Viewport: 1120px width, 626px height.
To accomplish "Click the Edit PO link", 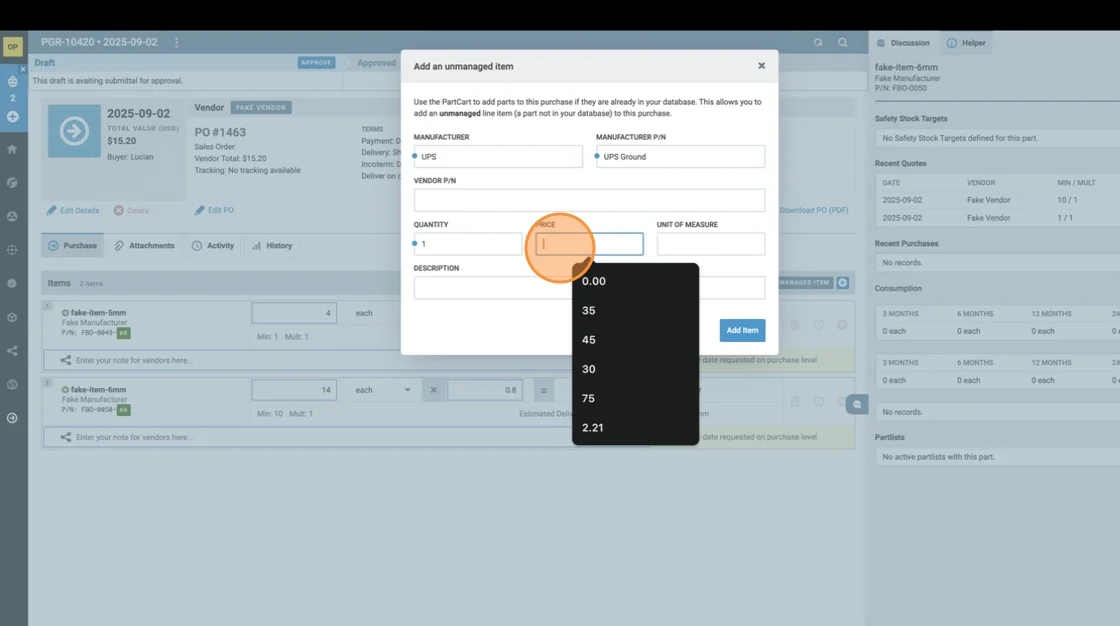I will coord(214,211).
